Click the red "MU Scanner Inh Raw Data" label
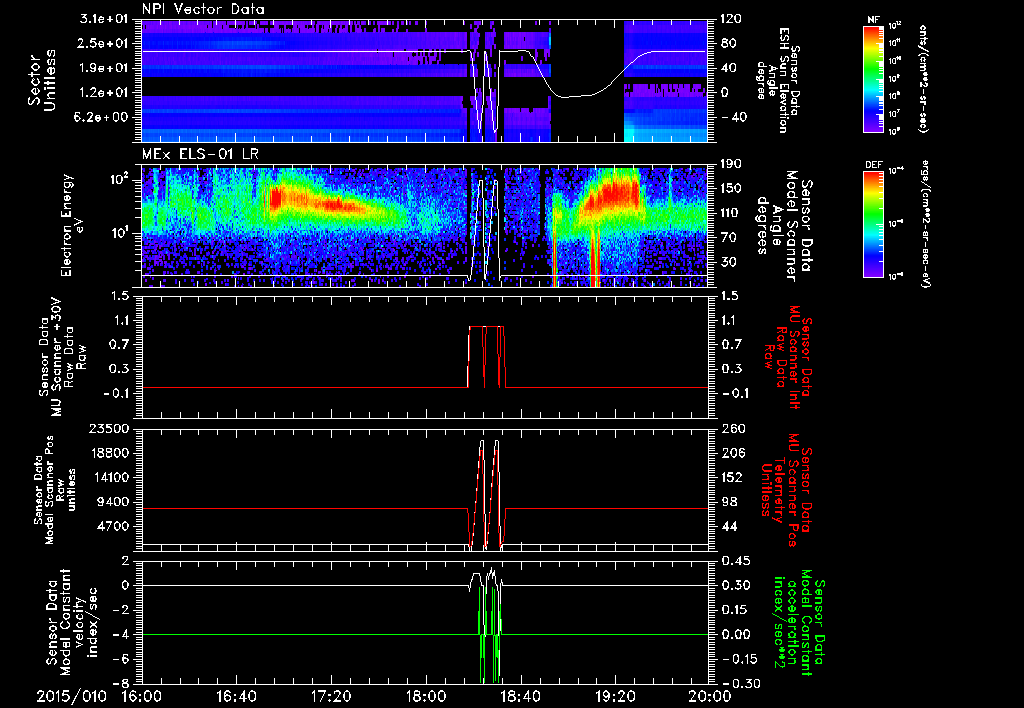The width and height of the screenshot is (1024, 708). 786,357
